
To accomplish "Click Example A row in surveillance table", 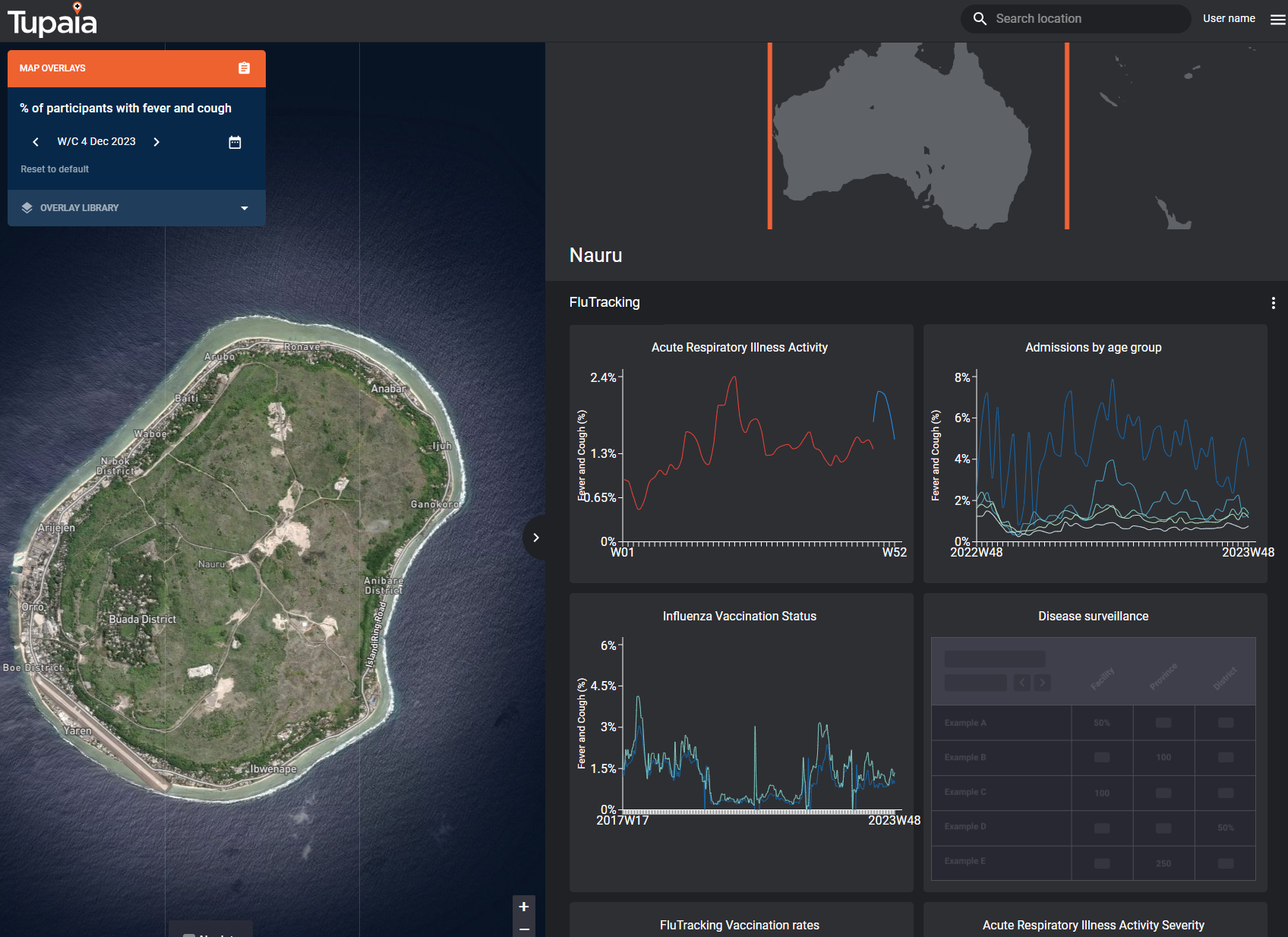I will point(1094,723).
